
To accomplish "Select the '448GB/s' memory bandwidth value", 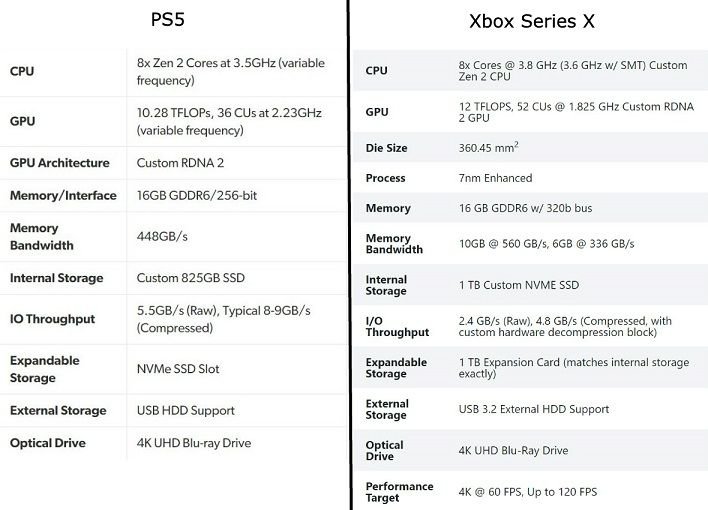I will [x=162, y=236].
